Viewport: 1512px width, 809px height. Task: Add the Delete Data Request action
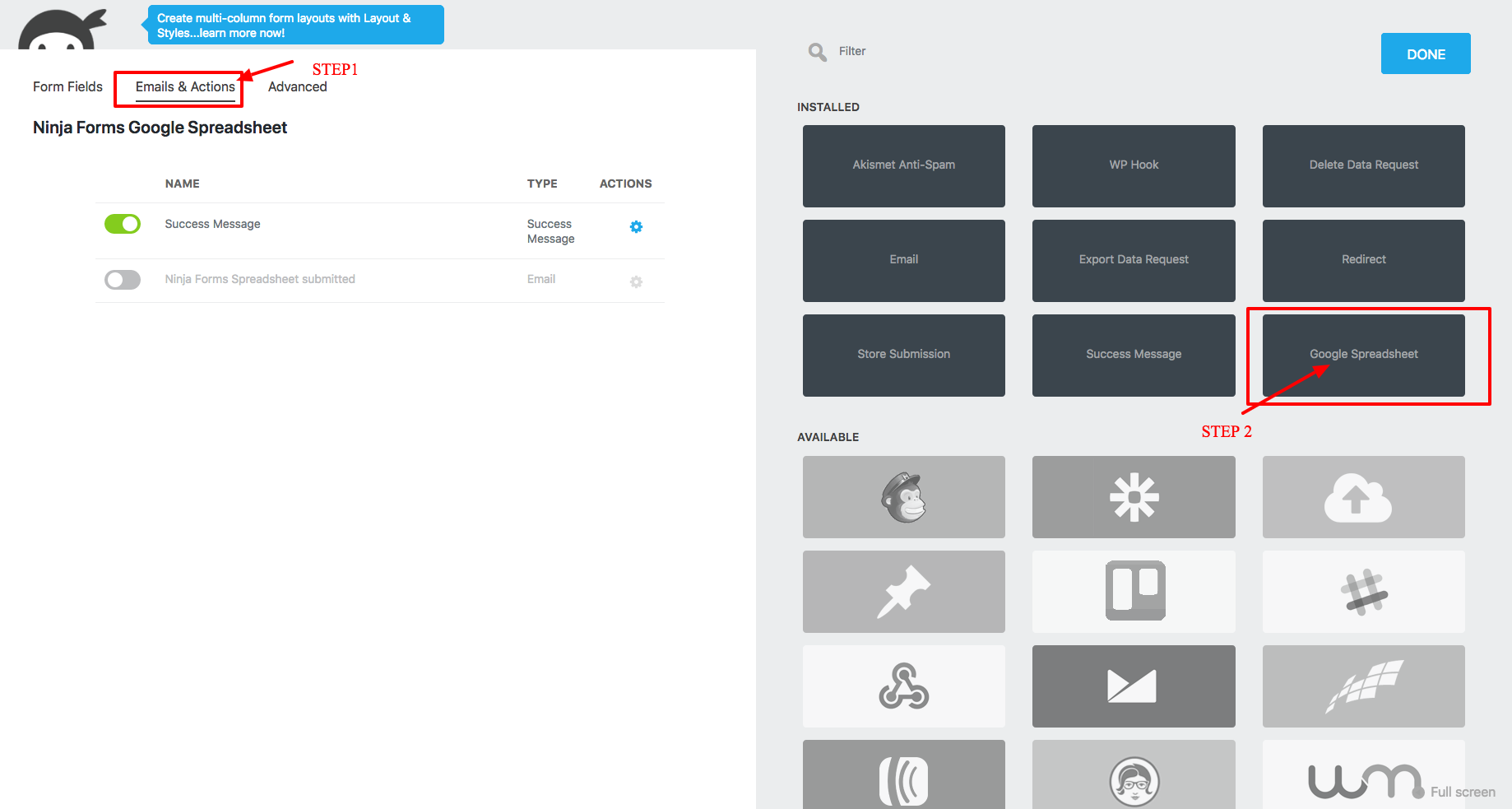coord(1364,166)
